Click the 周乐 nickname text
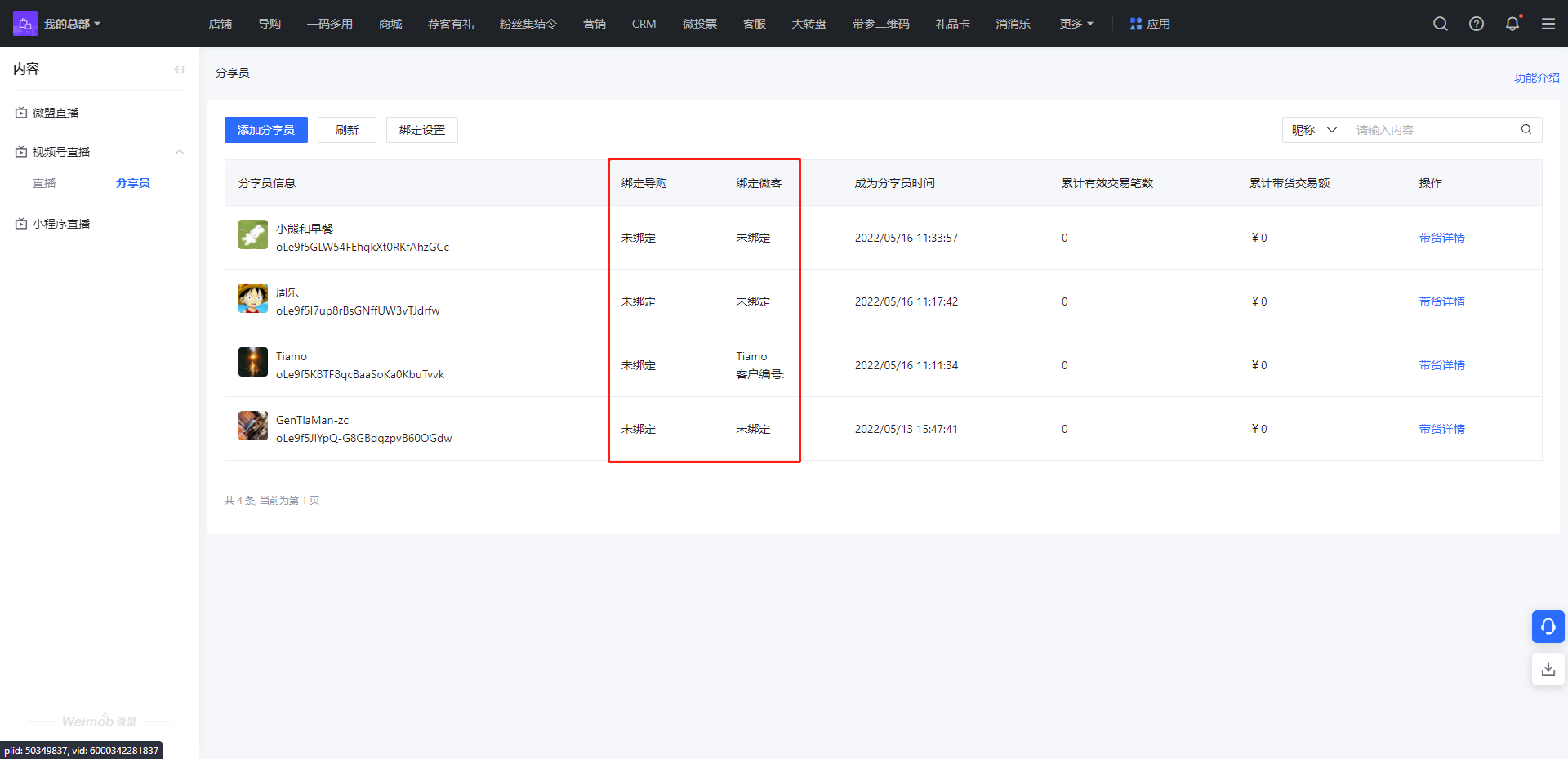Viewport: 1568px width, 759px height. 287,292
